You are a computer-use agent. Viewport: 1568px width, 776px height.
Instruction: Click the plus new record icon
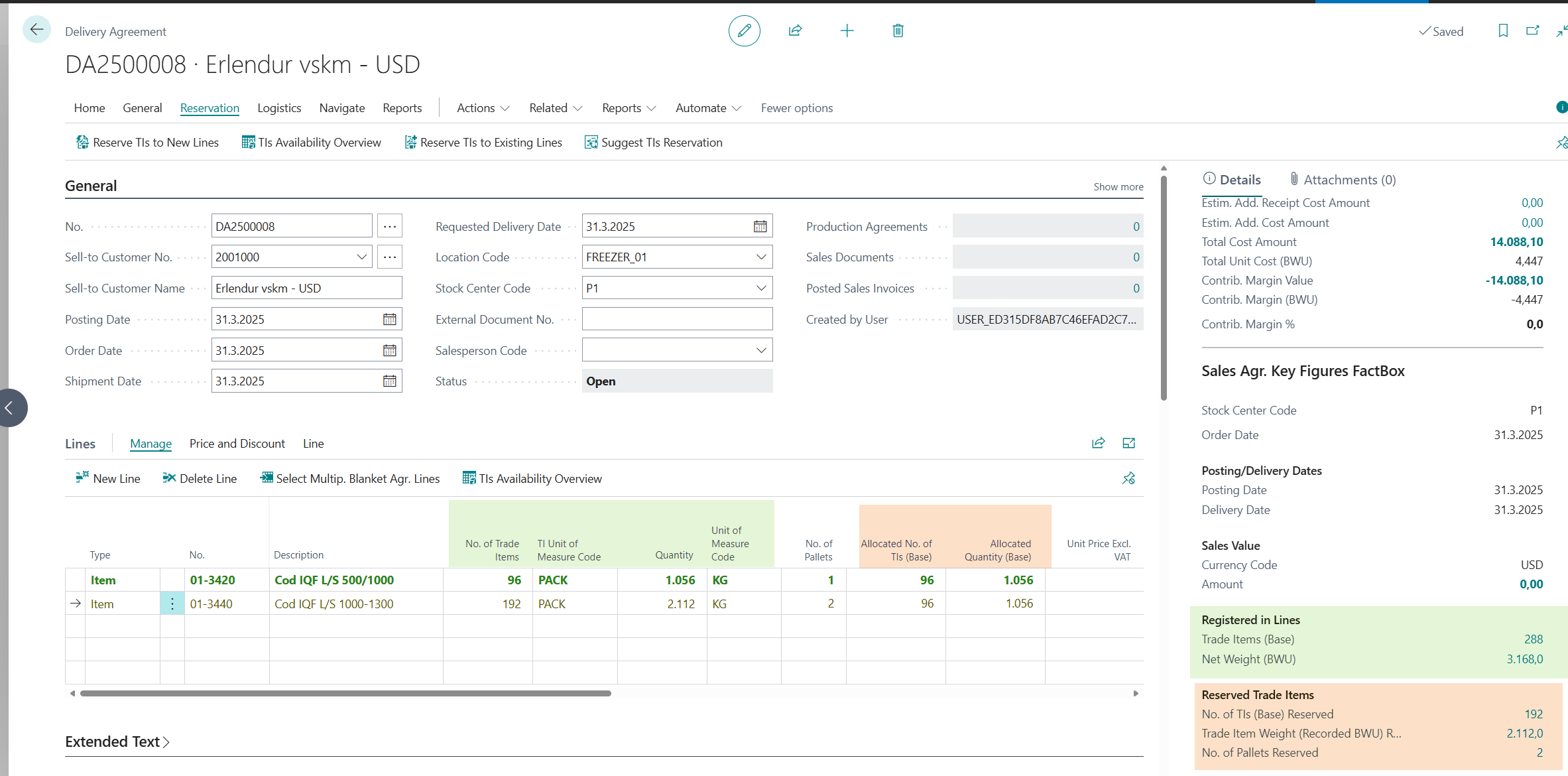(x=847, y=31)
